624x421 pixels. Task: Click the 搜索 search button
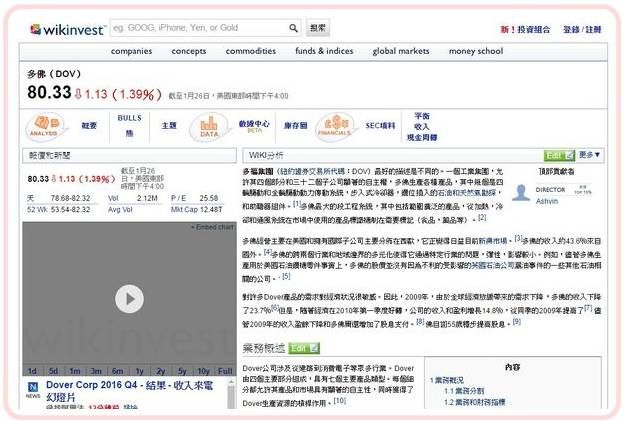318,28
